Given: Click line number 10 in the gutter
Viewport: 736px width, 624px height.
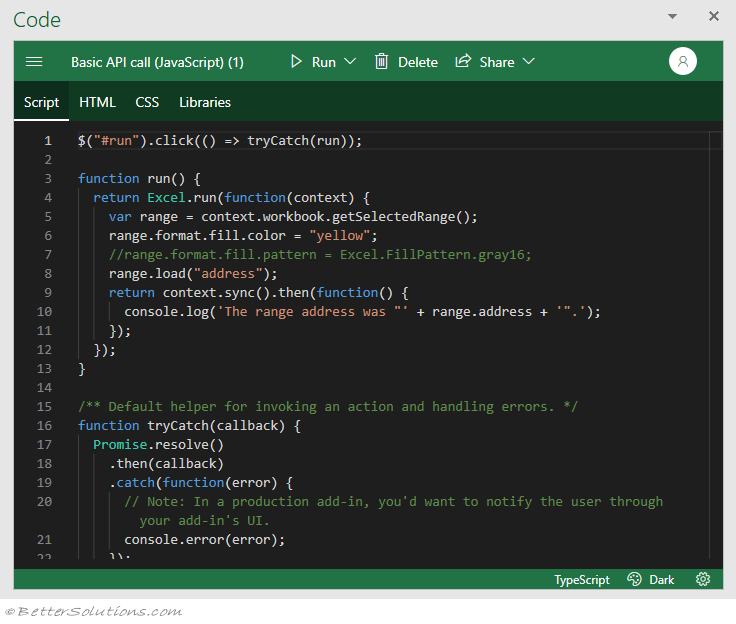Looking at the screenshot, I should click(x=44, y=312).
